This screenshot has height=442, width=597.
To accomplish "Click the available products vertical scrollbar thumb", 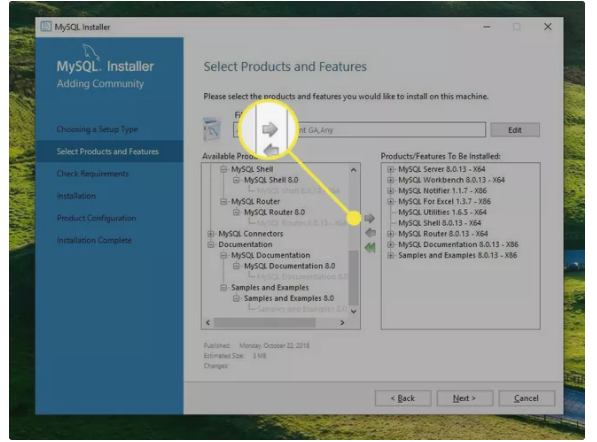I will click(x=353, y=277).
